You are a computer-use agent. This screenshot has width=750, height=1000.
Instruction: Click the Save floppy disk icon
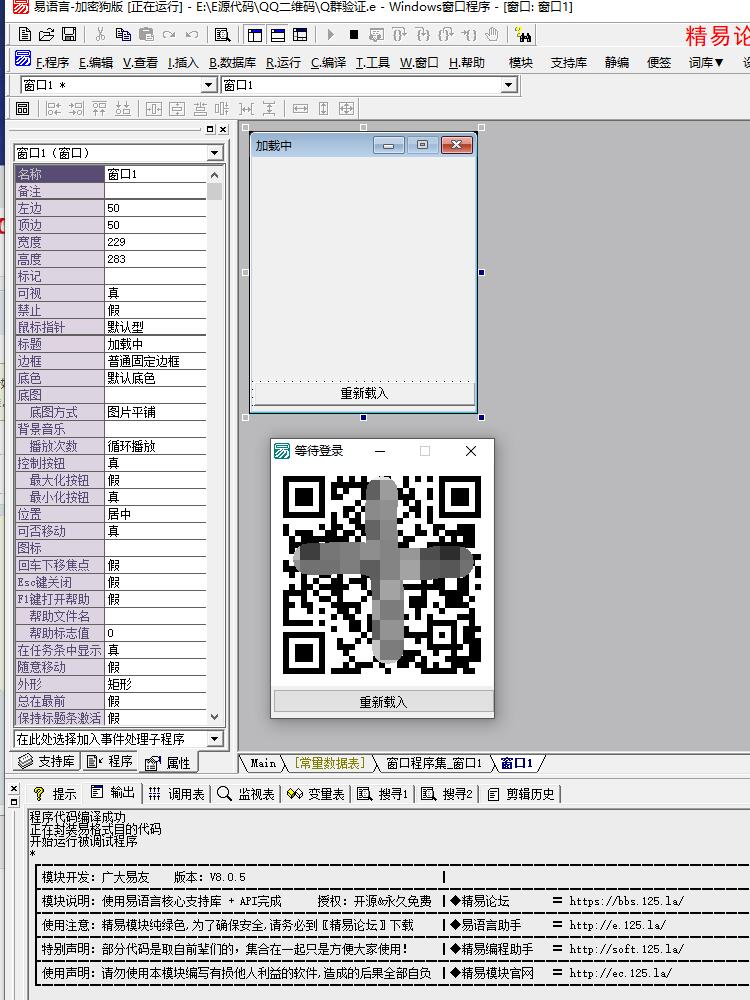click(x=69, y=34)
